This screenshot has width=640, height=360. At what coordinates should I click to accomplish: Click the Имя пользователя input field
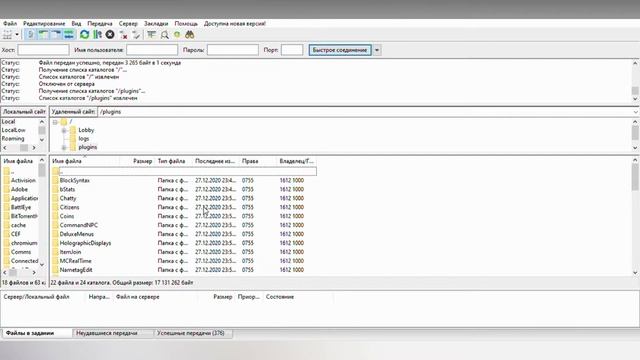[x=152, y=50]
